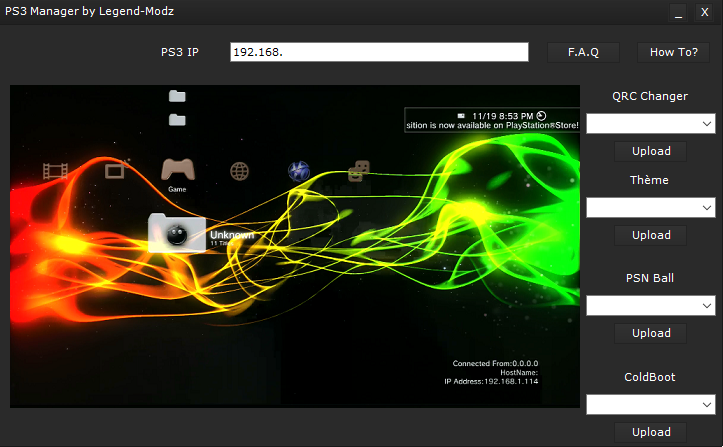Click the Network globe icon
The height and width of the screenshot is (447, 723).
pyautogui.click(x=239, y=171)
